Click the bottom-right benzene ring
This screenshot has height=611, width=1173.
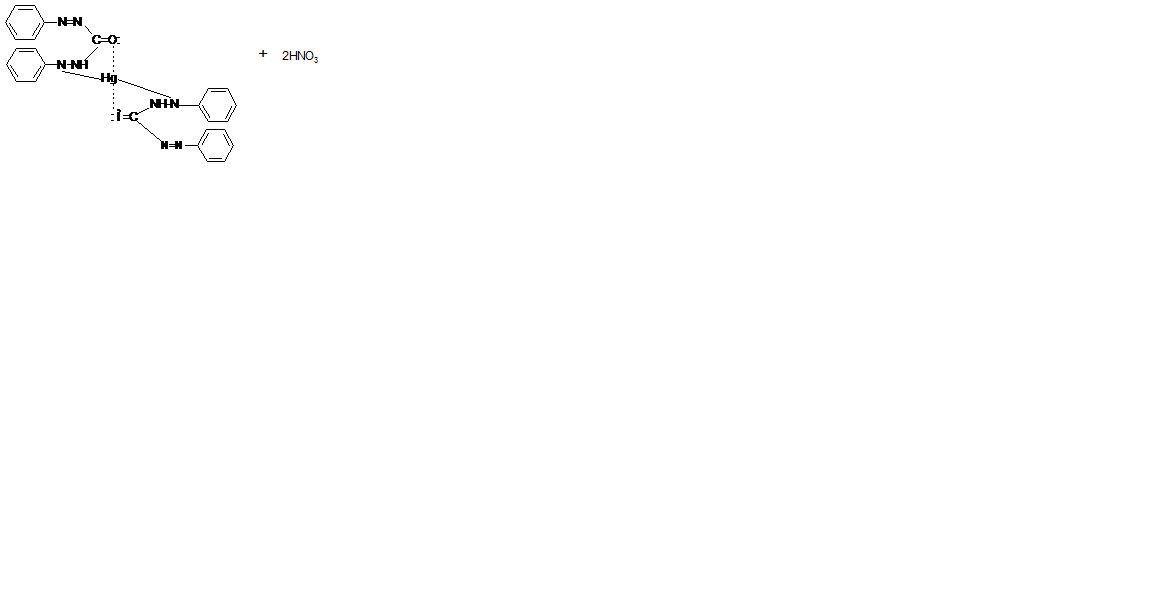coord(215,145)
